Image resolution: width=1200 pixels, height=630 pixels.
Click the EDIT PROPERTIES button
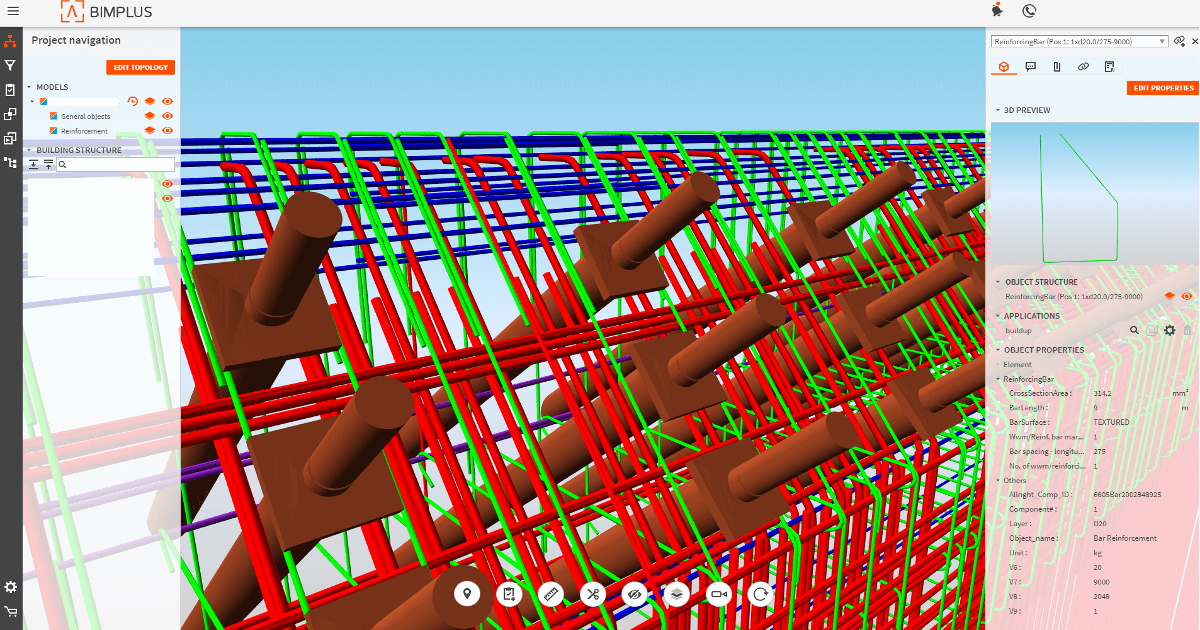tap(1161, 88)
